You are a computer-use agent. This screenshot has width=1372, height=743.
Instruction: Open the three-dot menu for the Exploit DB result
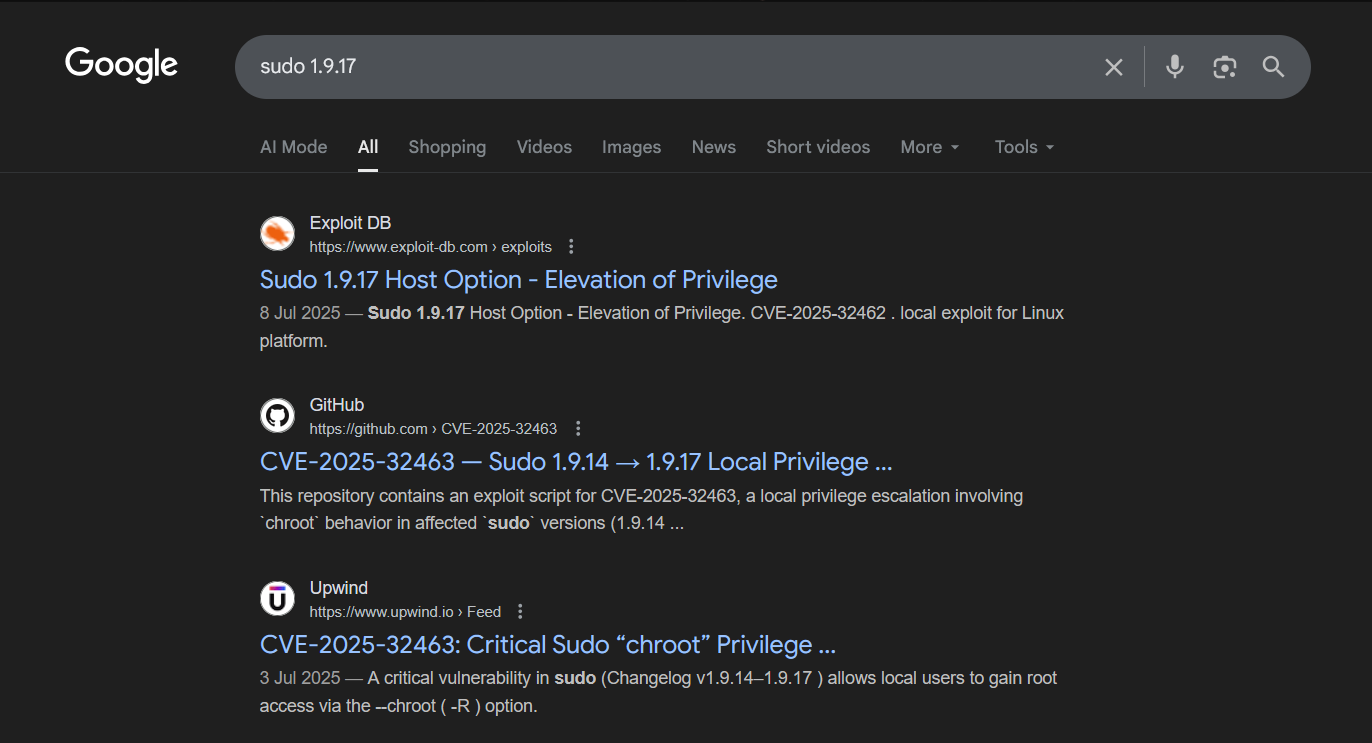tap(571, 246)
